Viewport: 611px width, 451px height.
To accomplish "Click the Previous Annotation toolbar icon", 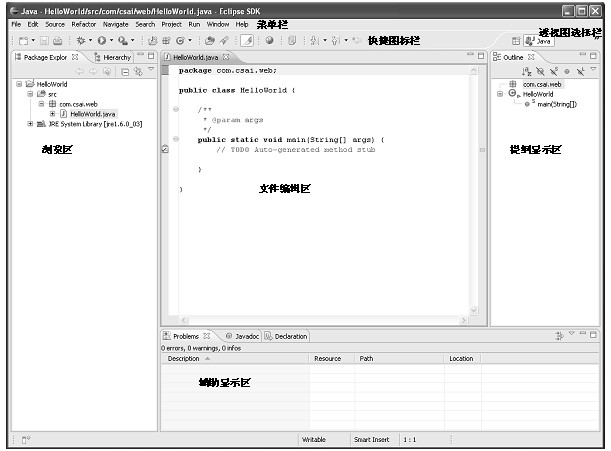I will tap(336, 41).
